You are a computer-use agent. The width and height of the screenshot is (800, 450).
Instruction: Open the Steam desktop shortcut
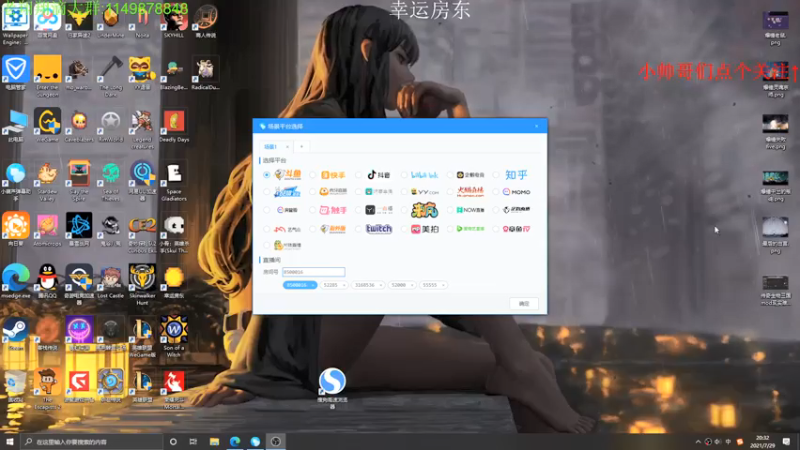(x=15, y=333)
